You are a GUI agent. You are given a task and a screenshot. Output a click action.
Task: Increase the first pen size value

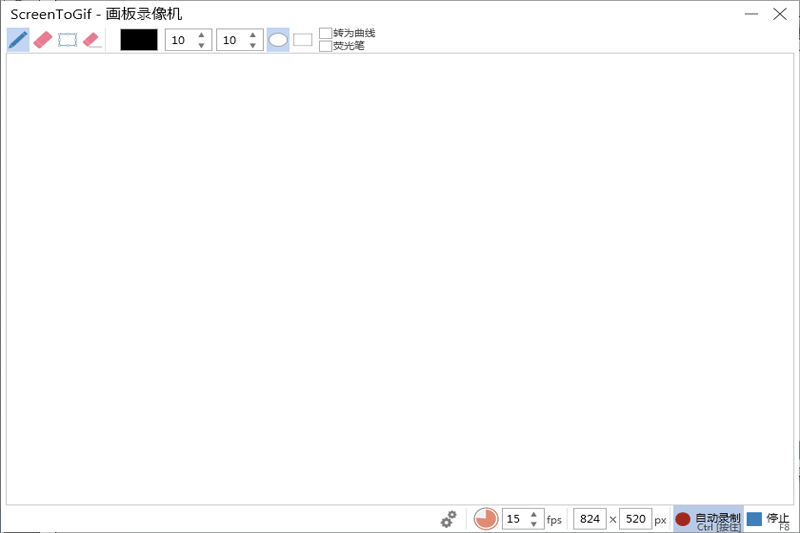pyautogui.click(x=202, y=35)
